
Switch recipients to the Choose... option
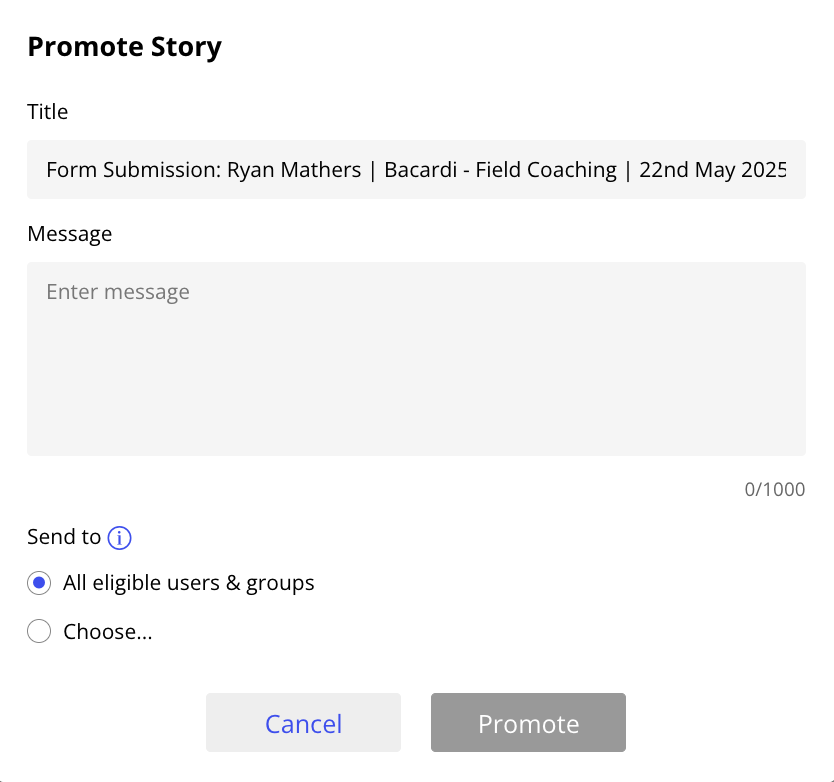38,631
